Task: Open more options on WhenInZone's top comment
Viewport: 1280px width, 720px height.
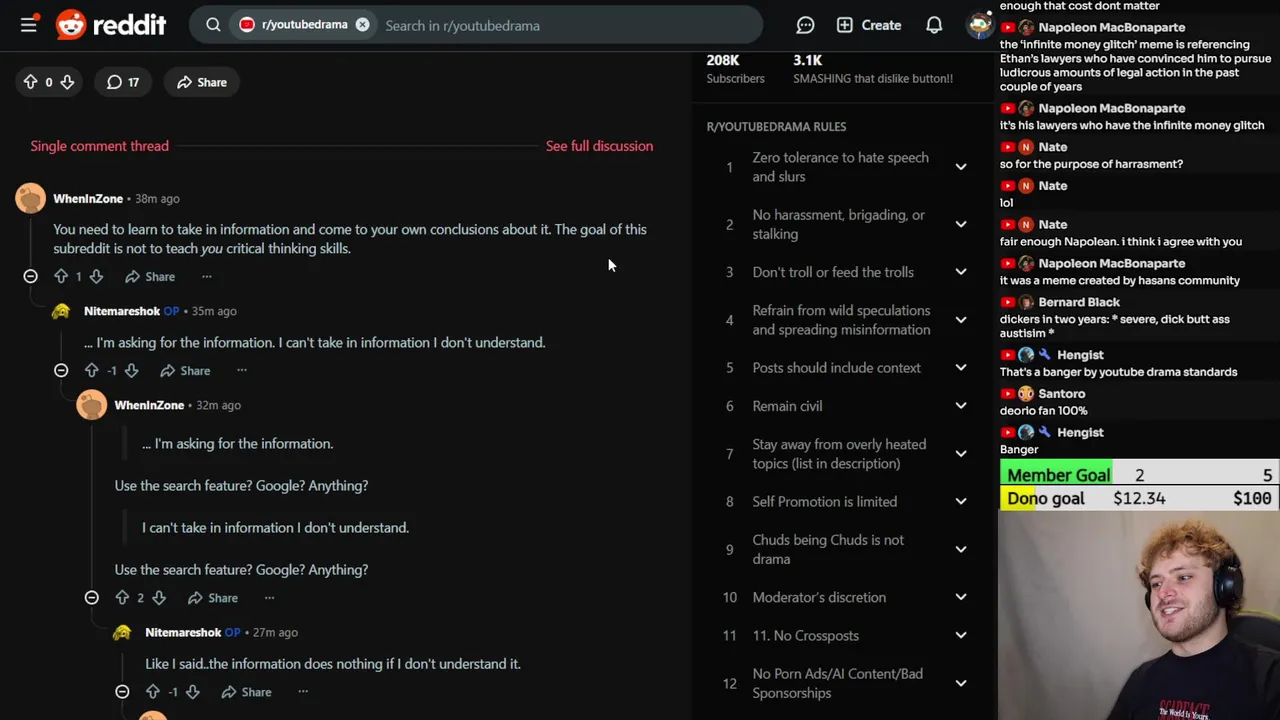Action: (207, 276)
